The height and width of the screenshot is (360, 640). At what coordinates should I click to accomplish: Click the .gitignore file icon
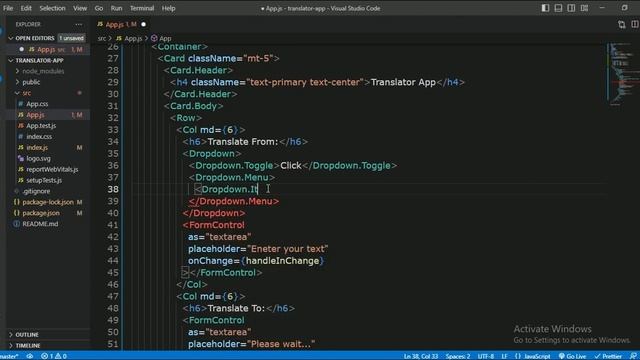point(16,191)
